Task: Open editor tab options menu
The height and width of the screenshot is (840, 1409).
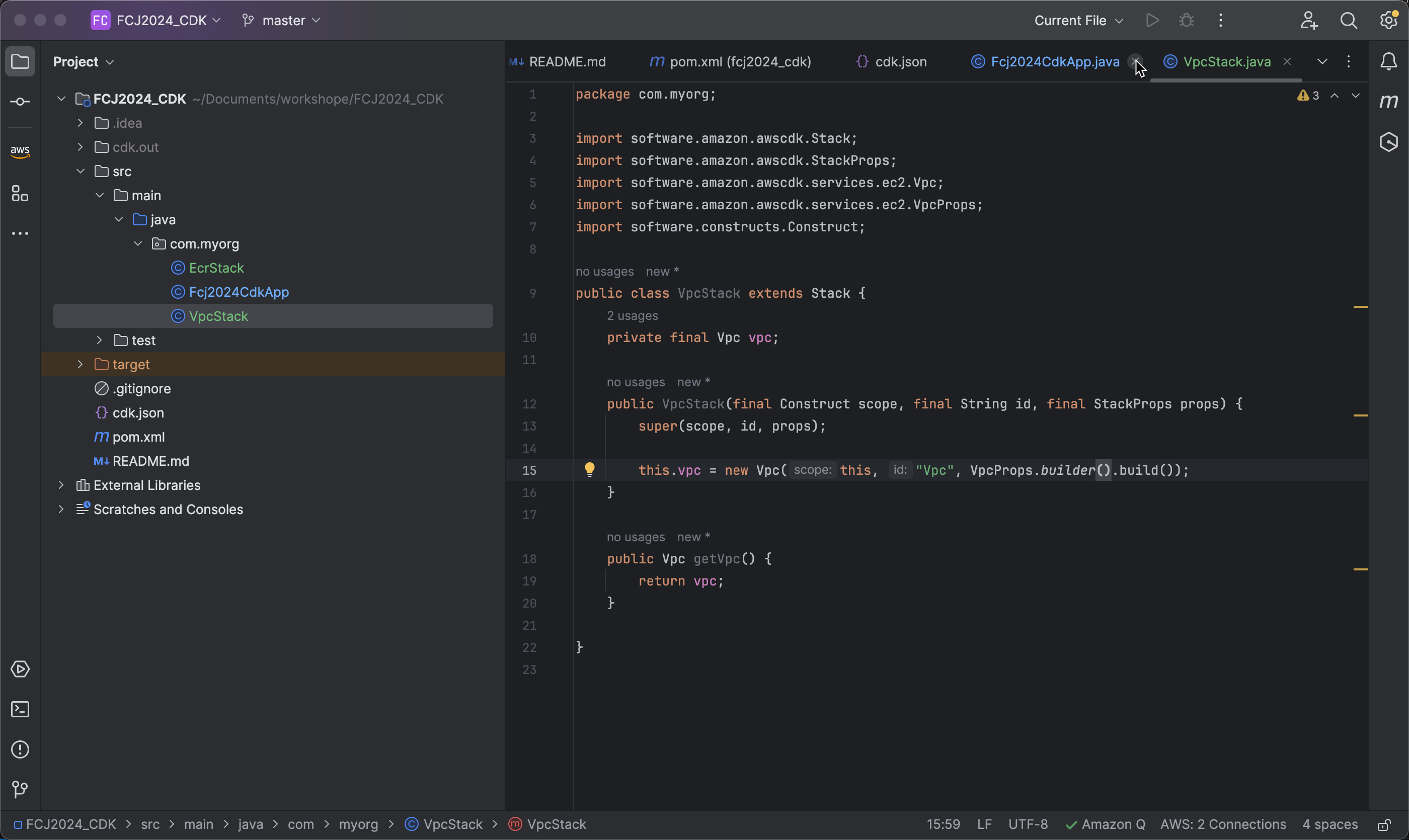Action: coord(1349,61)
